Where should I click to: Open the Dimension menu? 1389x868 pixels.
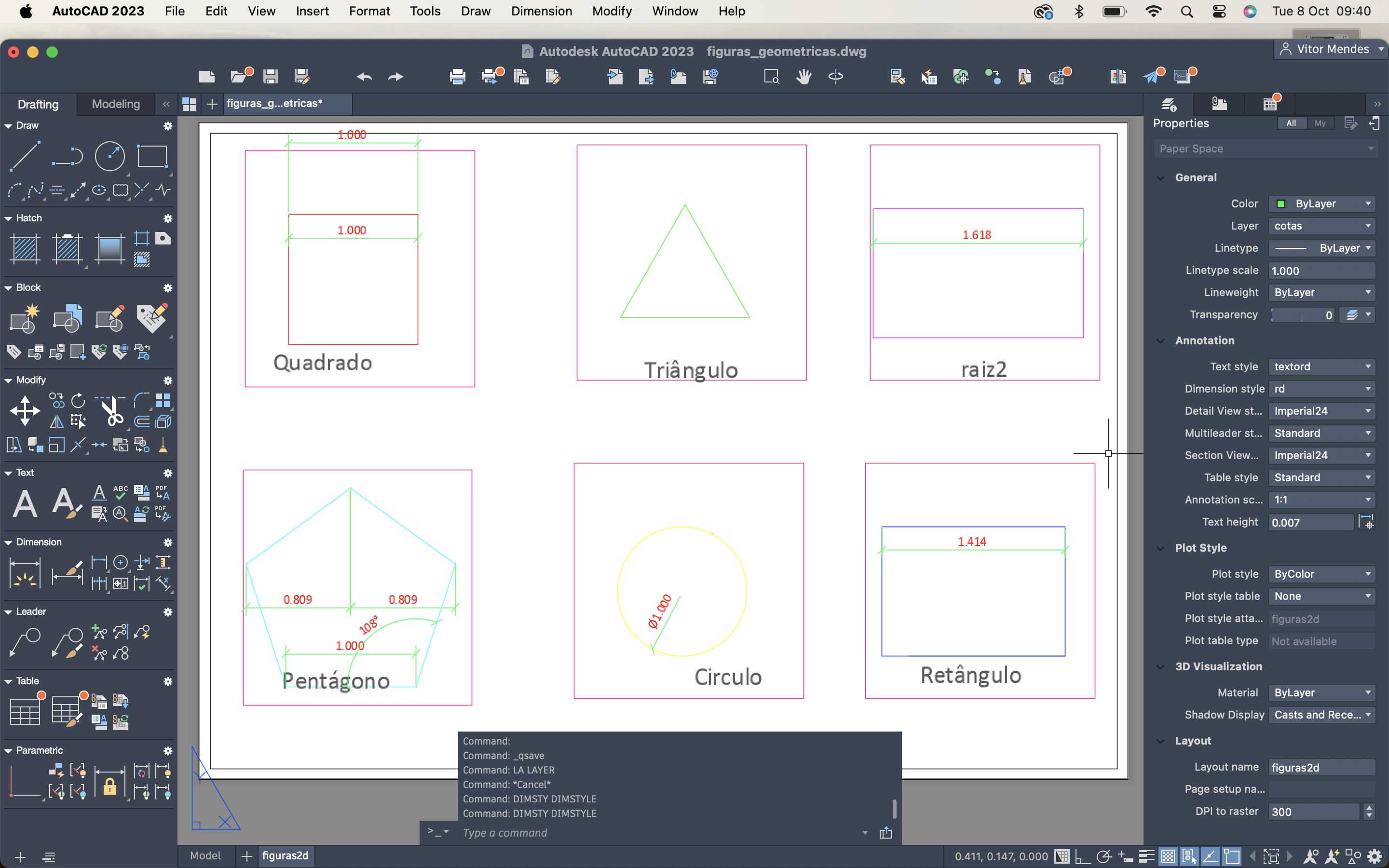pos(541,12)
